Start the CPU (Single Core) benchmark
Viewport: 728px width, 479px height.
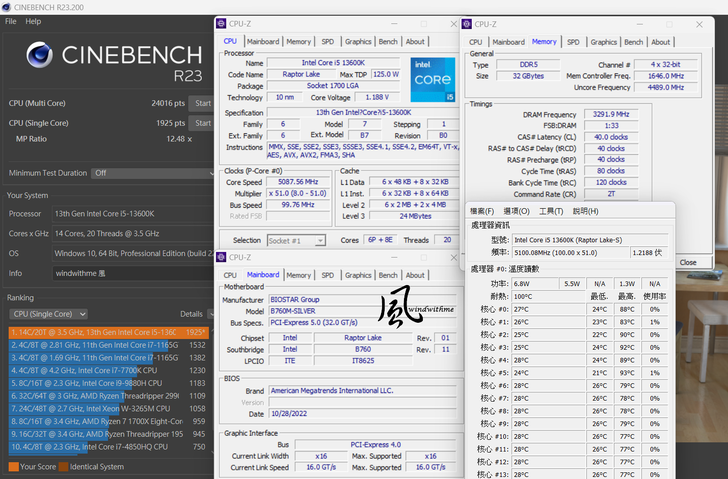[203, 123]
